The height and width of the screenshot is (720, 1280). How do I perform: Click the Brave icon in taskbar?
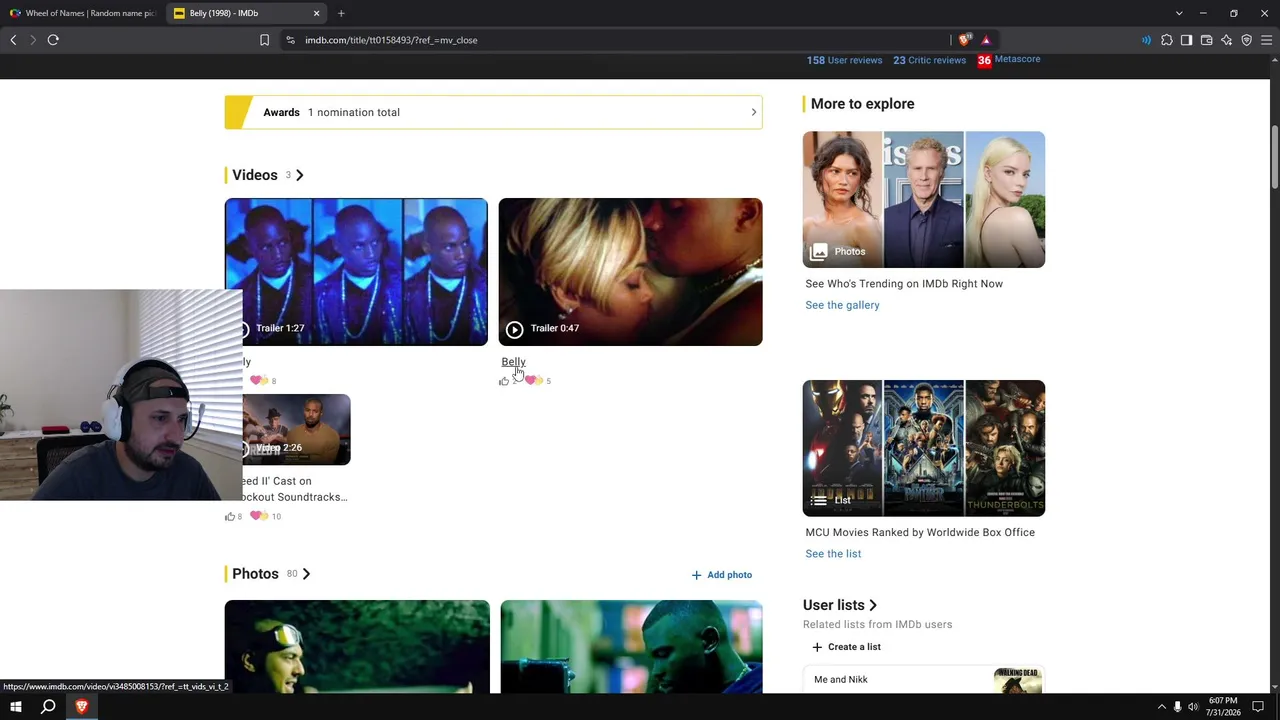click(82, 707)
